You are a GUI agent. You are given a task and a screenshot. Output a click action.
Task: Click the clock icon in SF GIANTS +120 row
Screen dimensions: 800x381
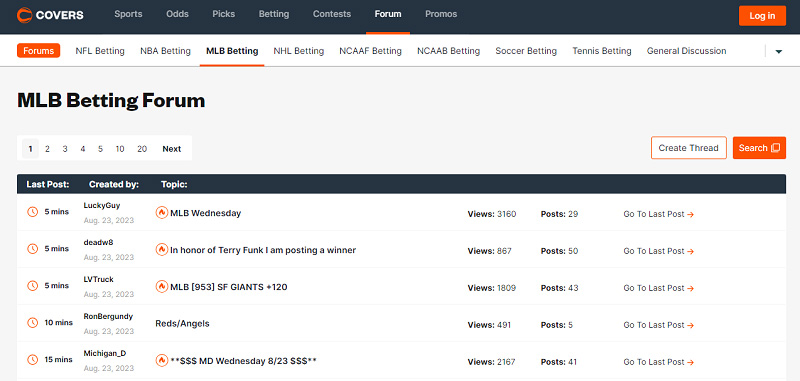[33, 286]
